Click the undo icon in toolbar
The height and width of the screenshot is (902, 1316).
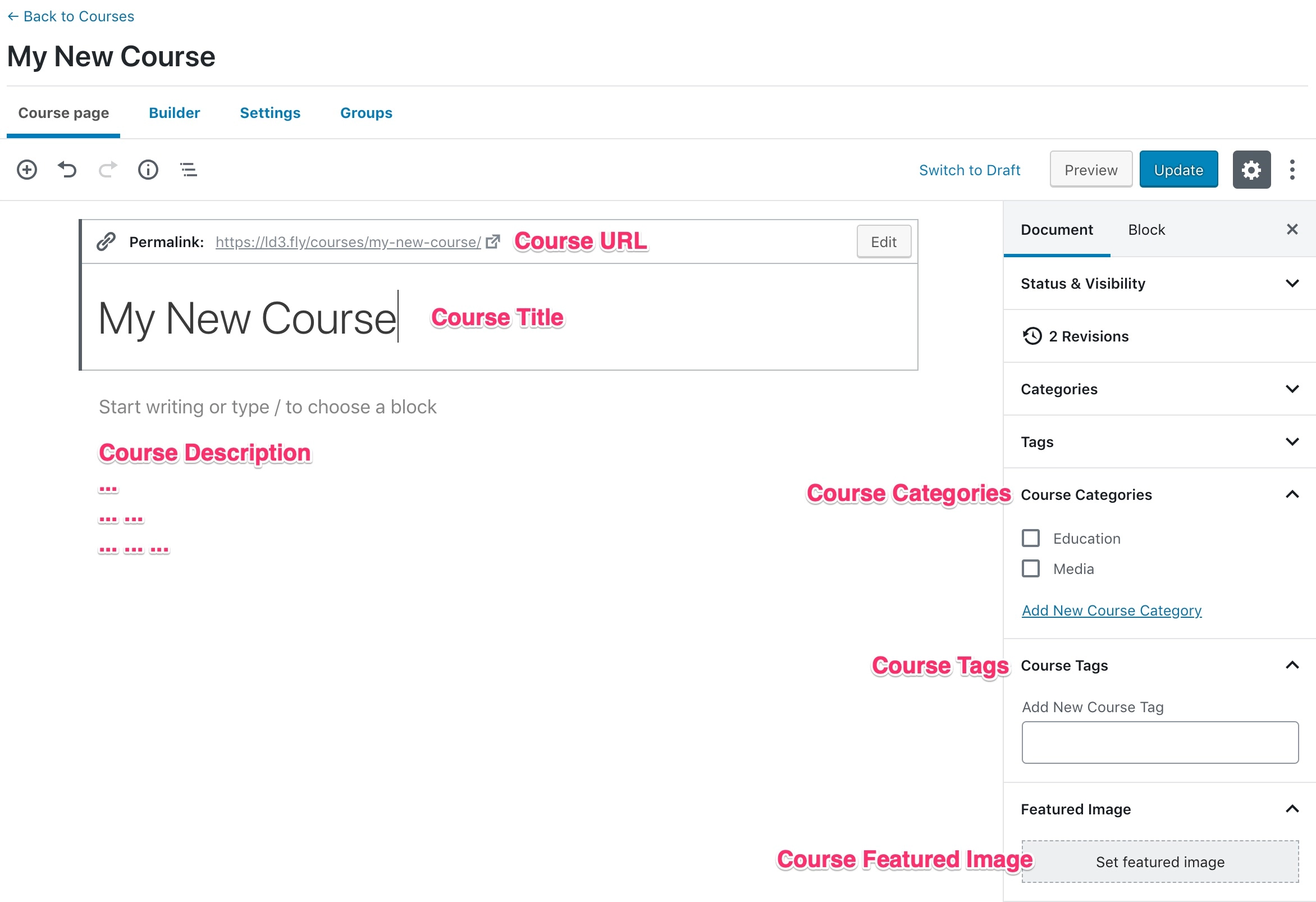tap(67, 168)
